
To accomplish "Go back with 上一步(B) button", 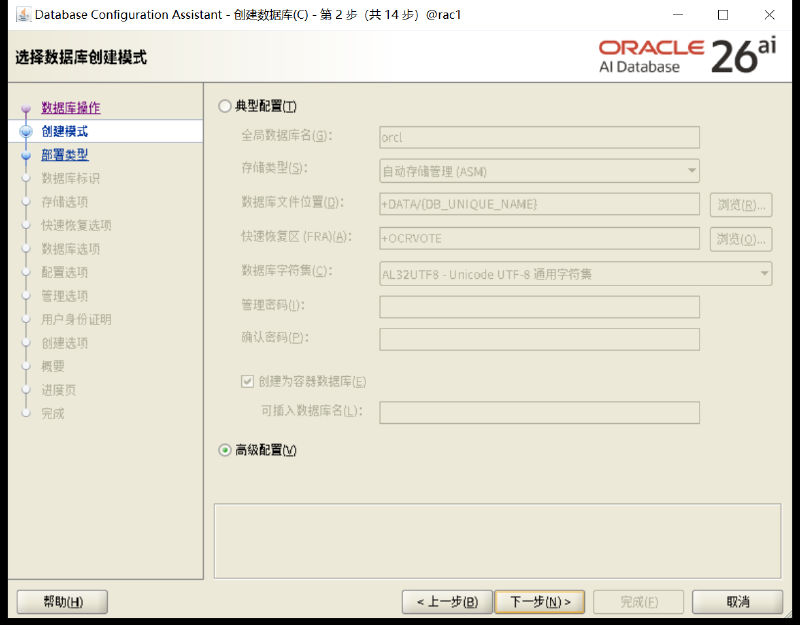I will 447,602.
